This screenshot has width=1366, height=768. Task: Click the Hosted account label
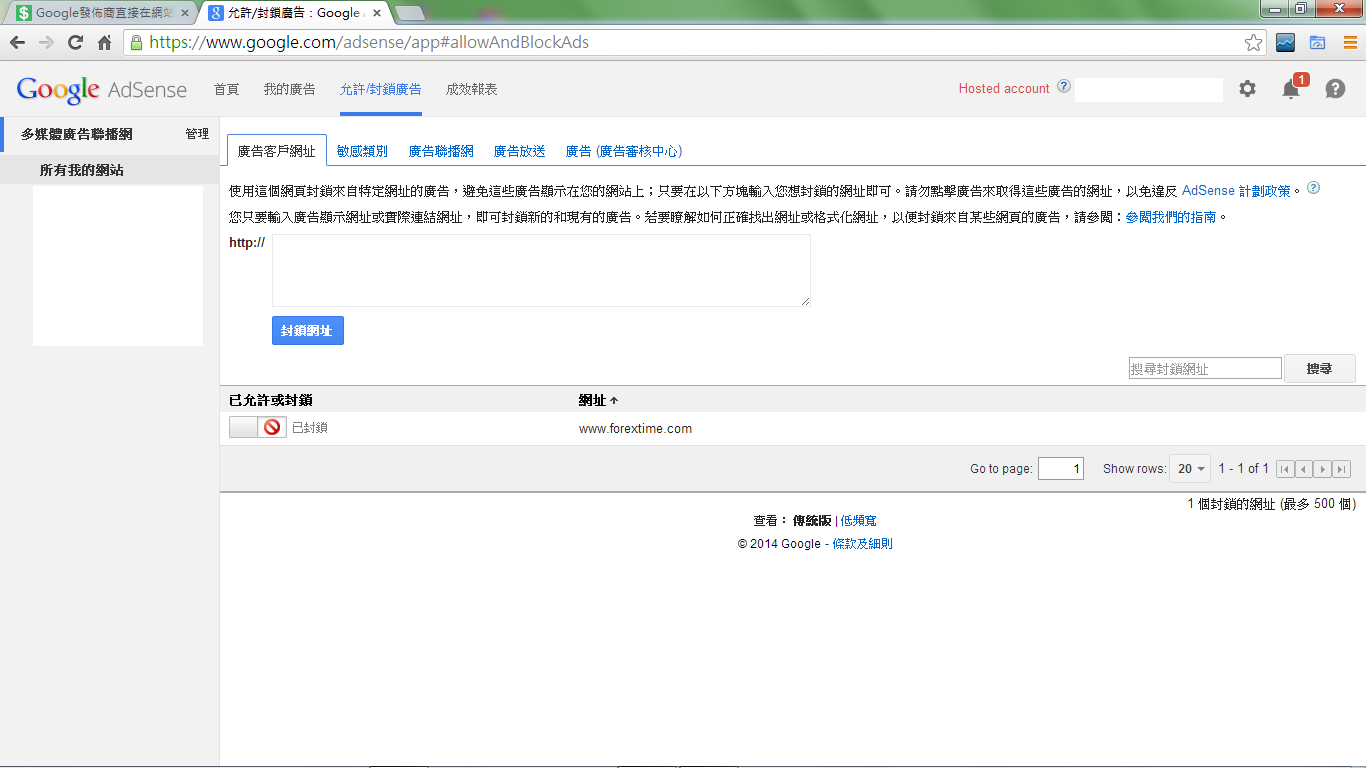click(1004, 88)
